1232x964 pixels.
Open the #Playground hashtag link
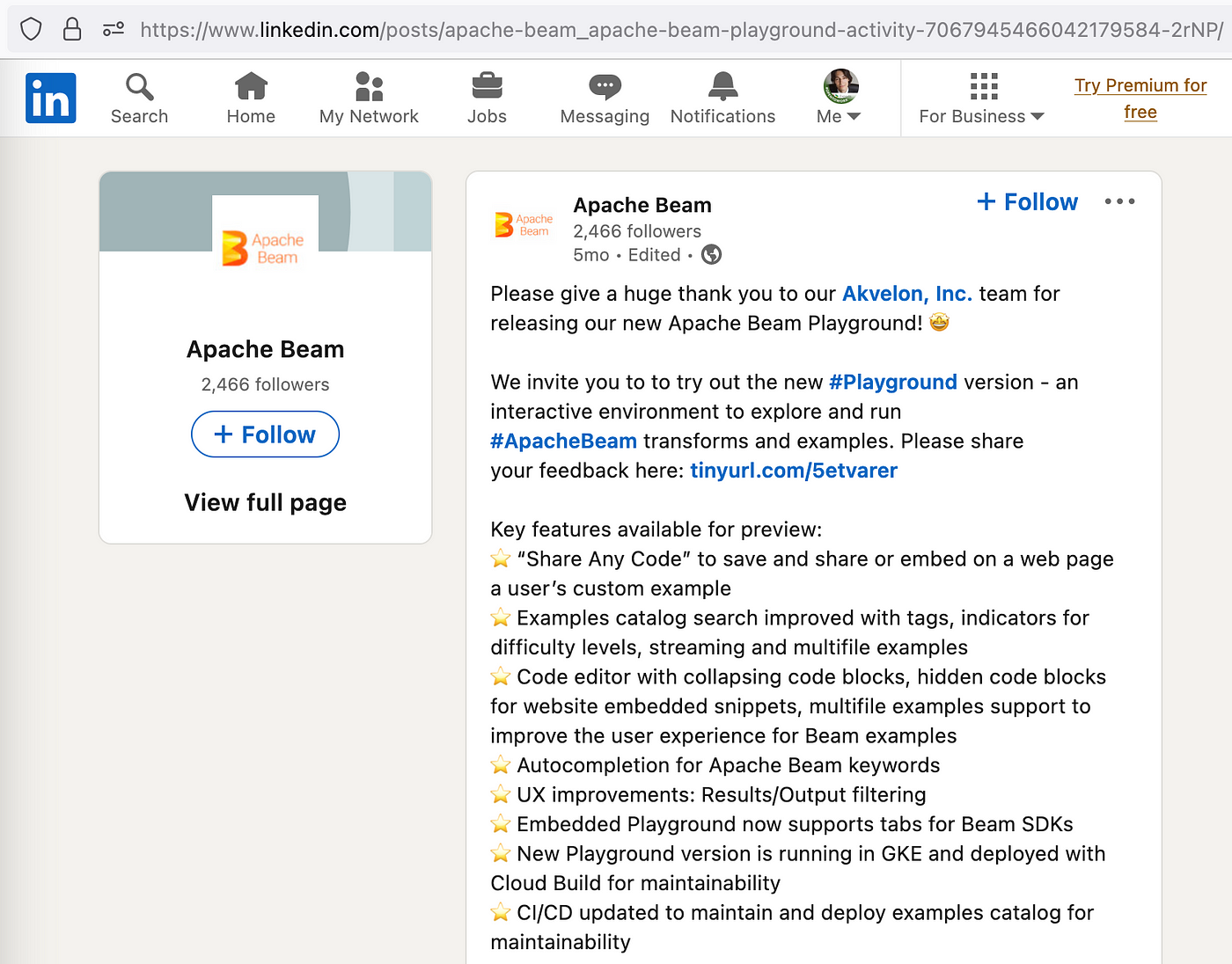tap(892, 383)
